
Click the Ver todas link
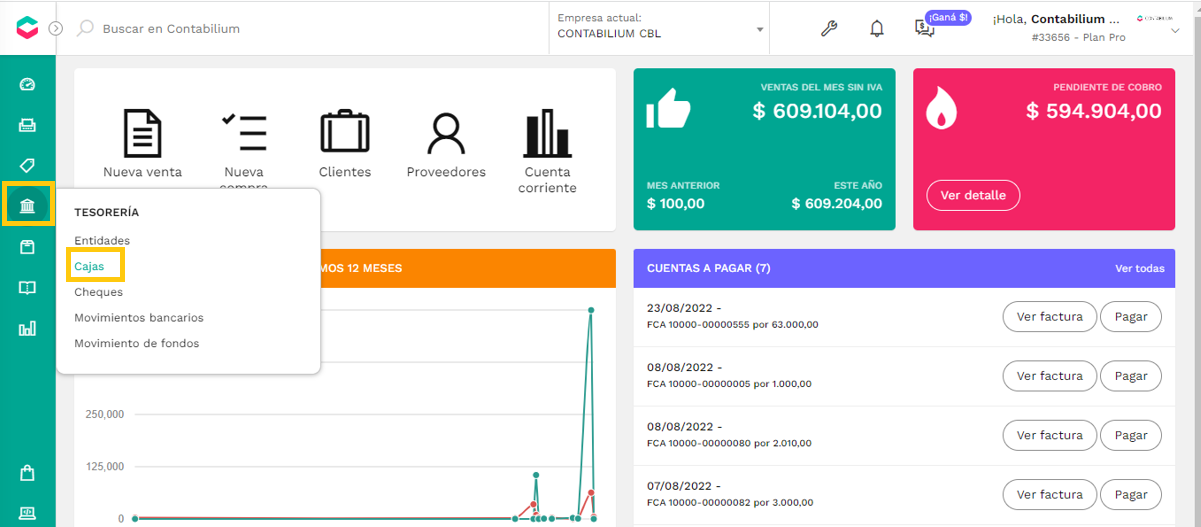[x=1139, y=268]
